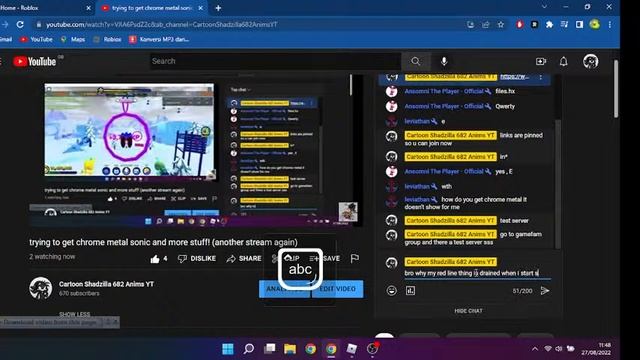The image size is (640, 360).
Task: Open Konversi MP3 bookmark
Action: [x=159, y=40]
